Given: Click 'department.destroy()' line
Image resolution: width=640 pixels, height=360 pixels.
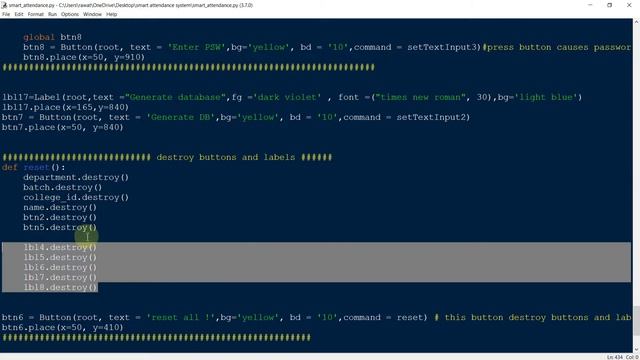Looking at the screenshot, I should (76, 178).
